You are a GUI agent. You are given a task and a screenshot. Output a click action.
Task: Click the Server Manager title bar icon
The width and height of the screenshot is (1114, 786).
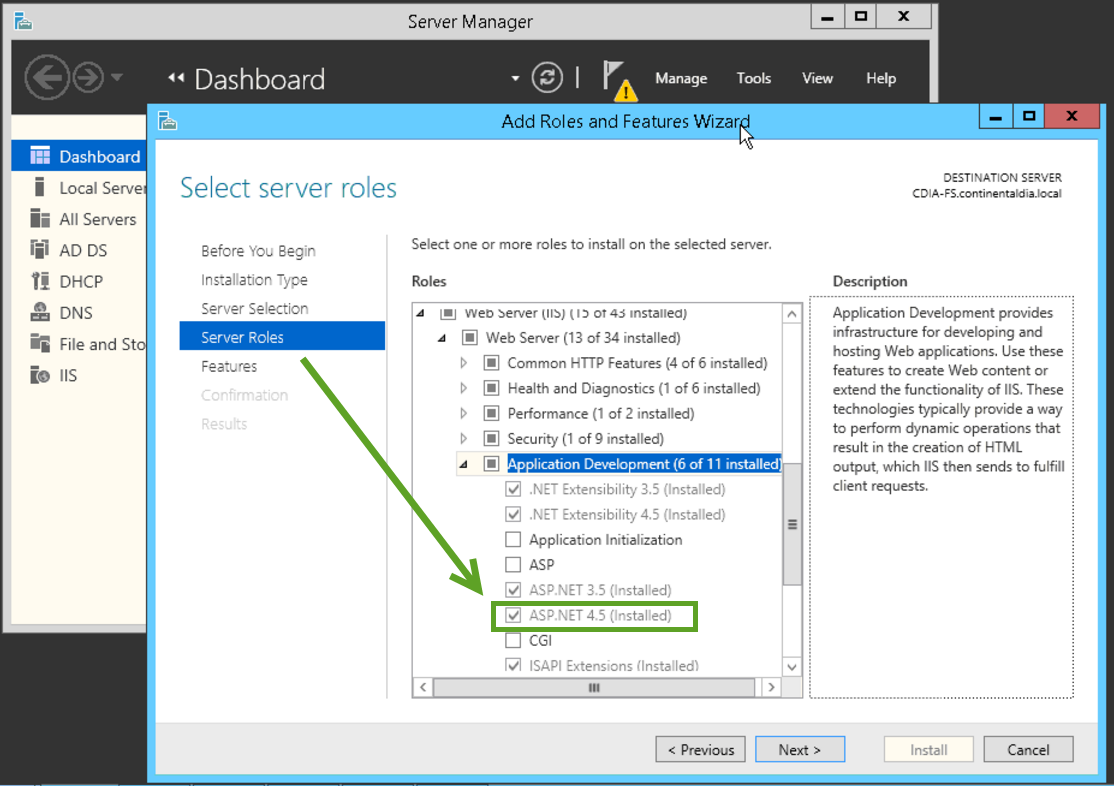23,21
